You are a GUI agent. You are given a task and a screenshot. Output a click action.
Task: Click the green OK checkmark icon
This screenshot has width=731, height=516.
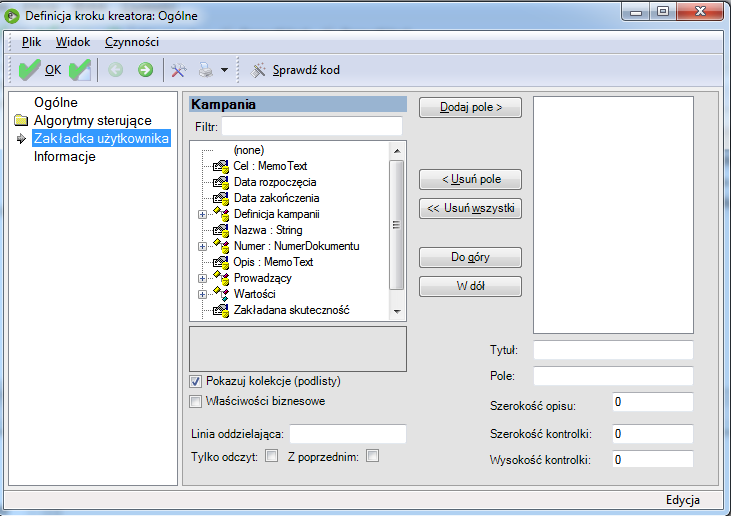29,70
